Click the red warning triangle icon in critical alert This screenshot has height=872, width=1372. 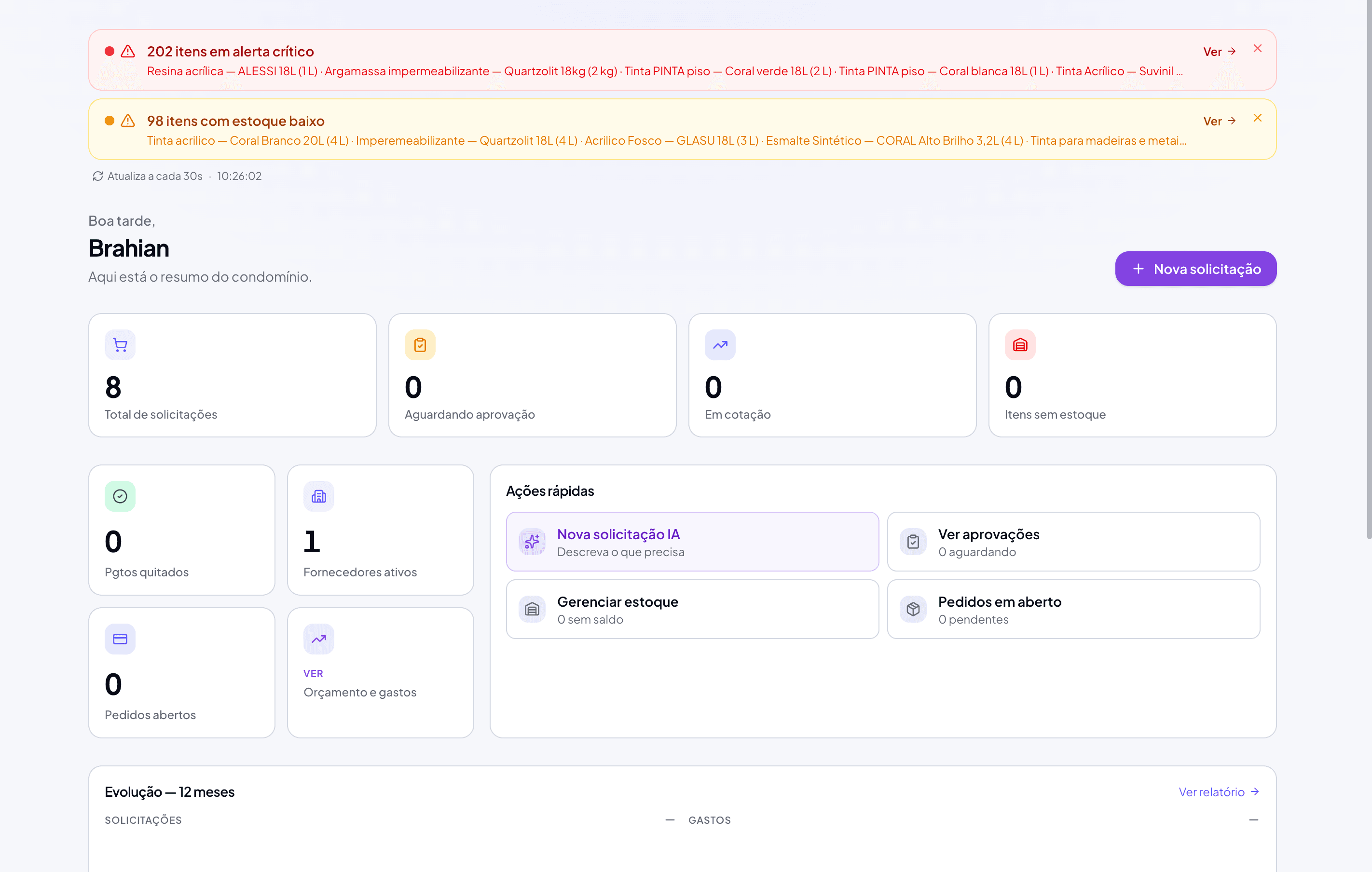tap(128, 51)
